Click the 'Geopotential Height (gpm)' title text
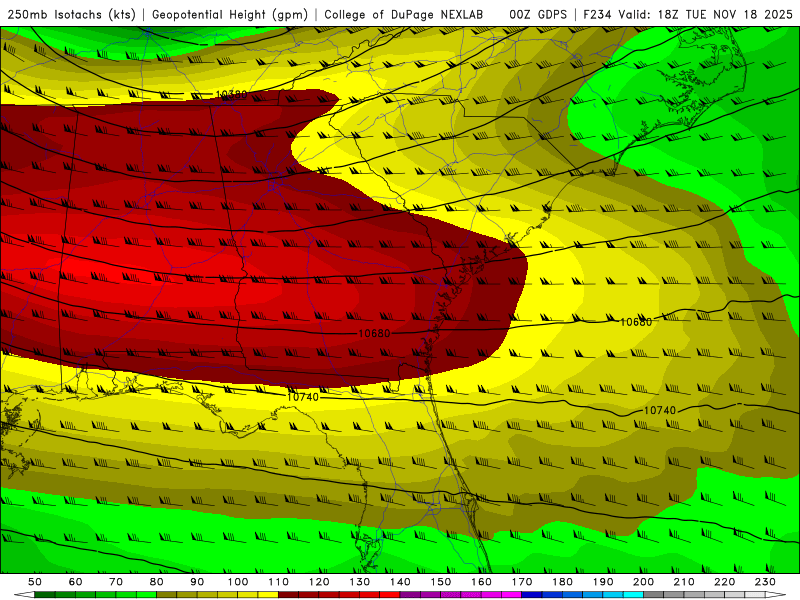Viewport: 800px width, 600px height. click(230, 14)
